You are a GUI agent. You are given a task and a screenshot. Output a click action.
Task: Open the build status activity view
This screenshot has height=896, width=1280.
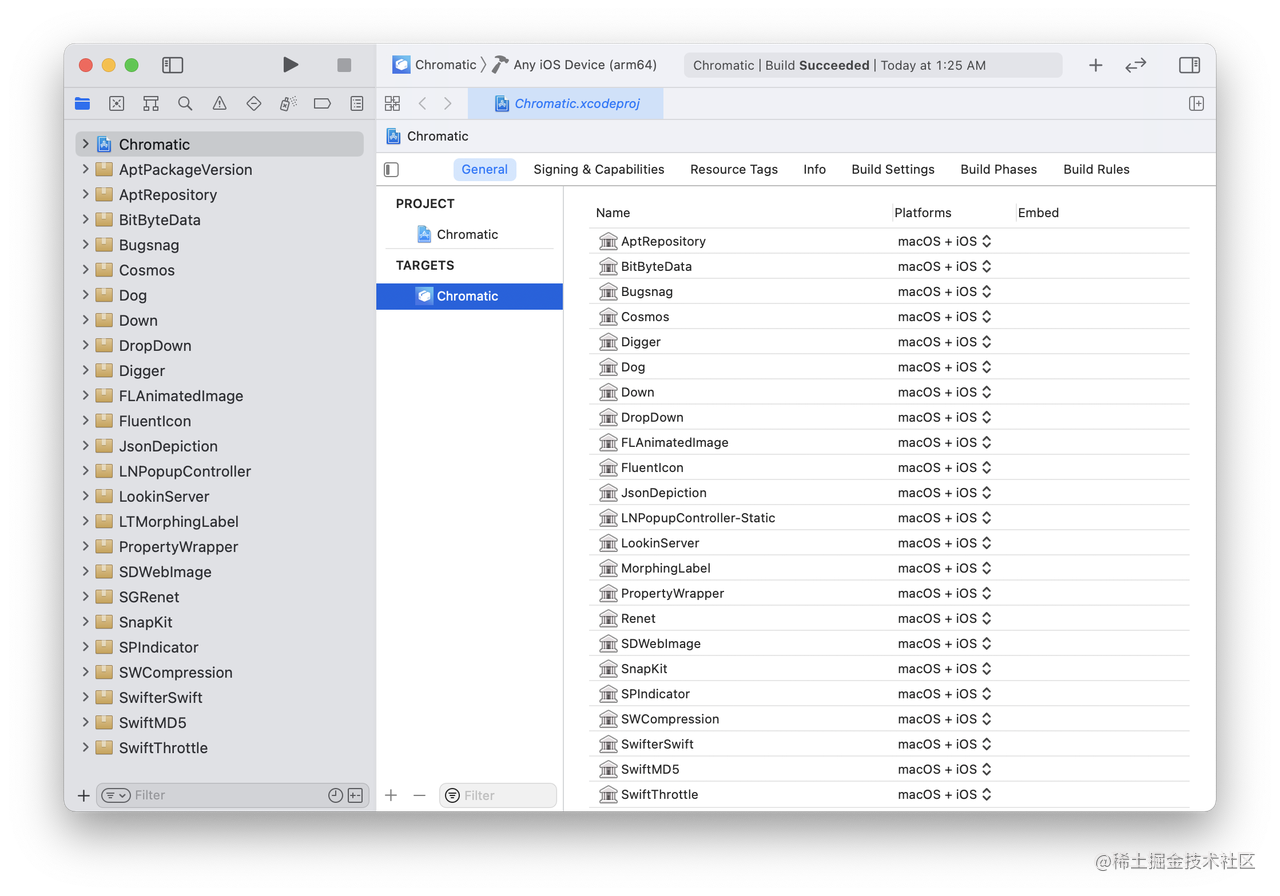pos(872,65)
